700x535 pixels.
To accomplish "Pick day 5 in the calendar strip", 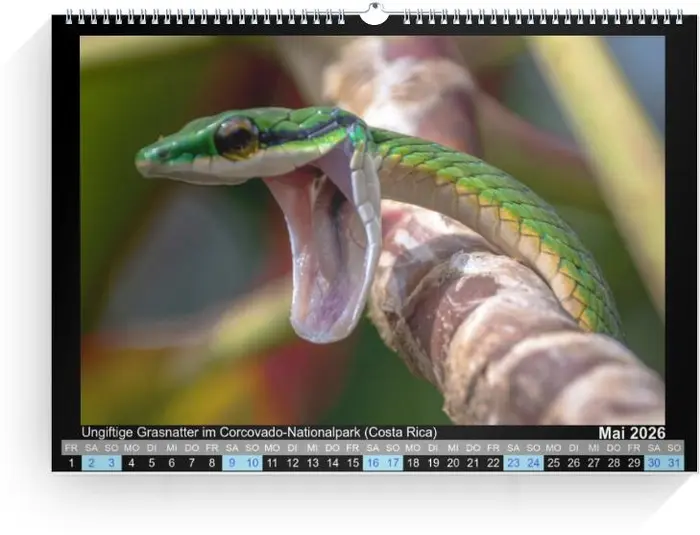I will (151, 463).
